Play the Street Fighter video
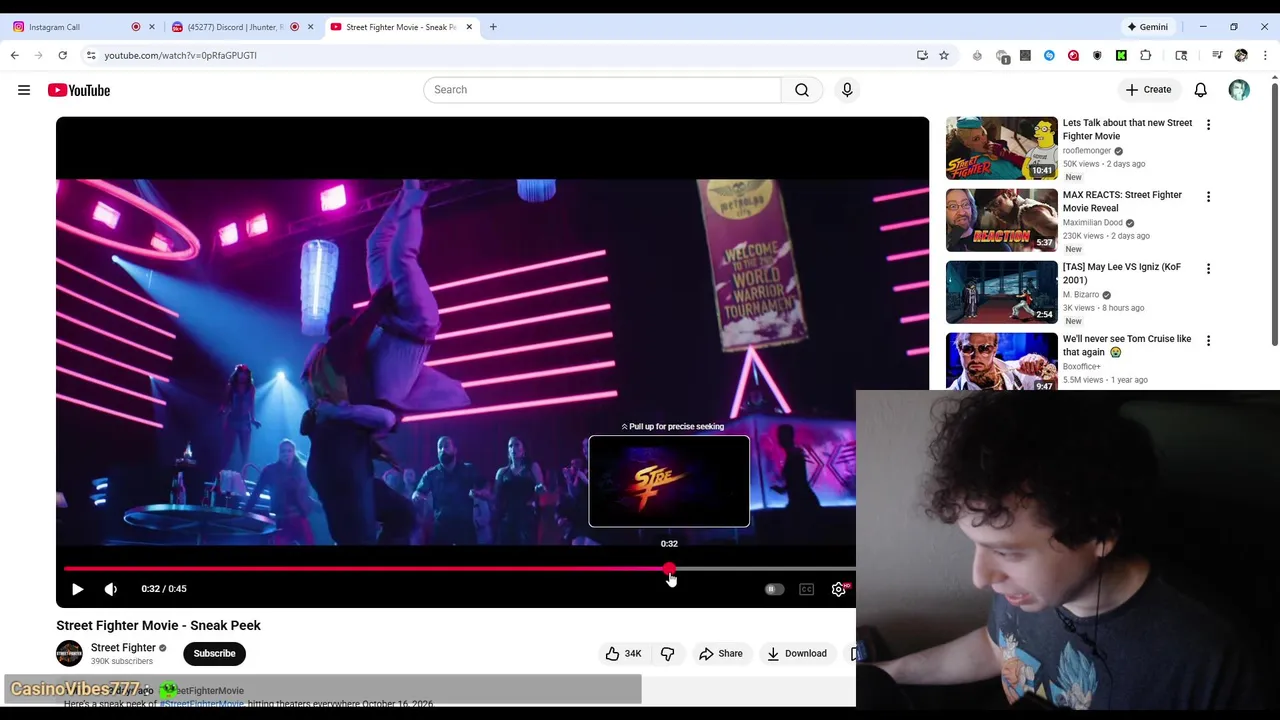Screen dimensions: 1280x720 77,589
